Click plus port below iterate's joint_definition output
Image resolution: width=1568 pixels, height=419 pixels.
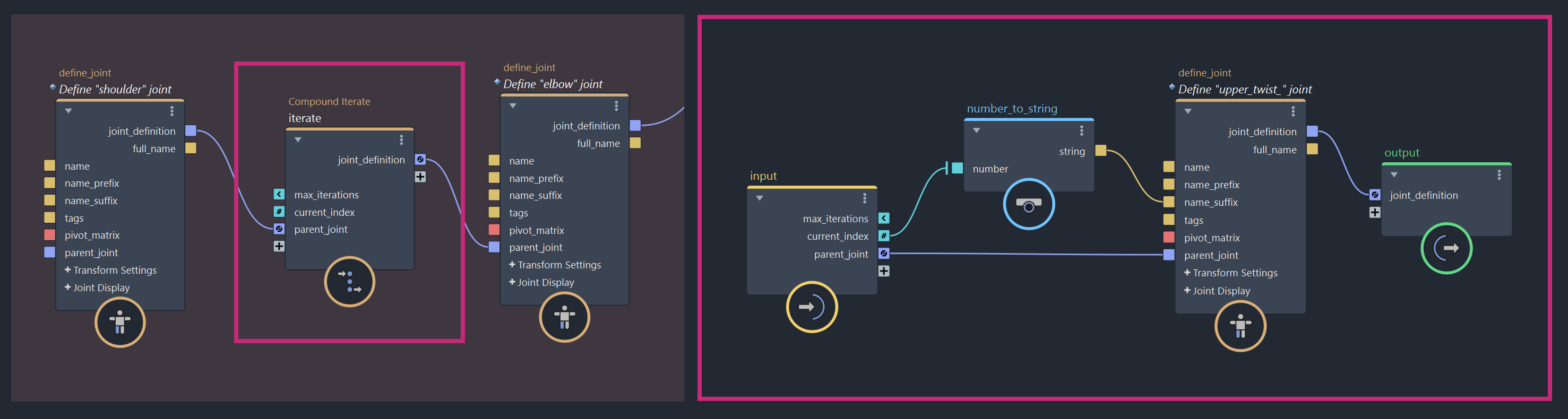pos(420,177)
